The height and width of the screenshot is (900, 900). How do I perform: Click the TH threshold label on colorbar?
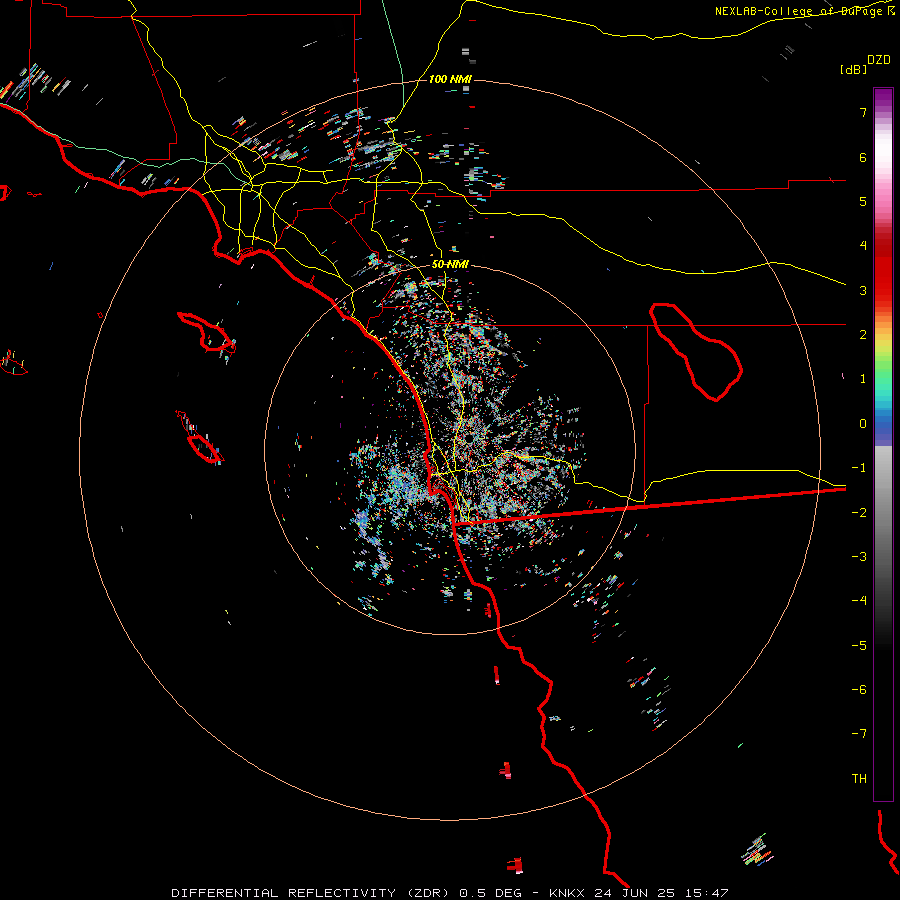click(859, 779)
